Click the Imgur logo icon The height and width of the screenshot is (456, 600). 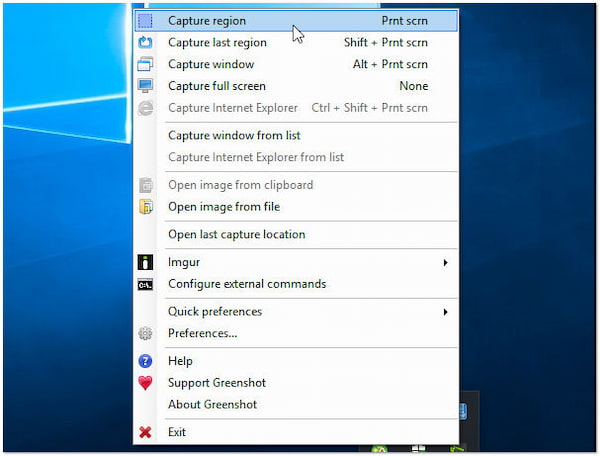click(145, 262)
